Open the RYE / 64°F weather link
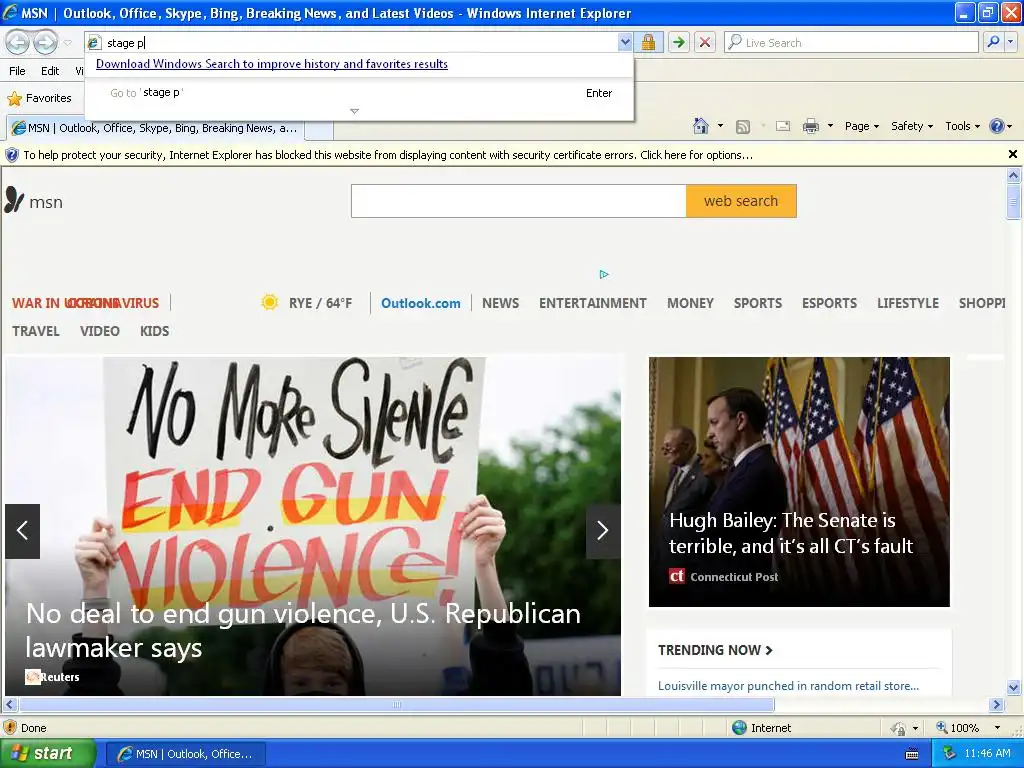This screenshot has width=1024, height=768. click(x=306, y=303)
